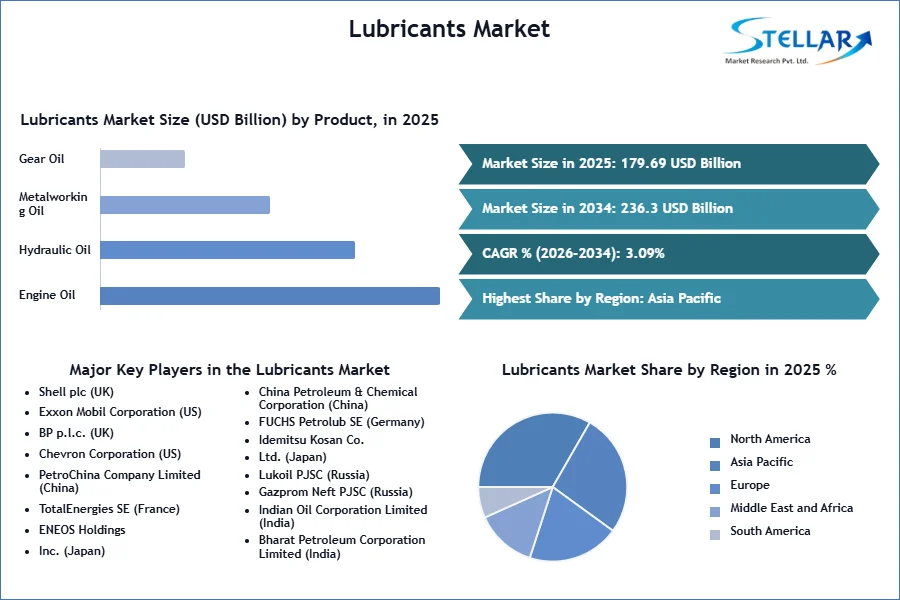Select the Middle East and Africa legend swatch
Image resolution: width=900 pixels, height=600 pixels.
pos(715,512)
